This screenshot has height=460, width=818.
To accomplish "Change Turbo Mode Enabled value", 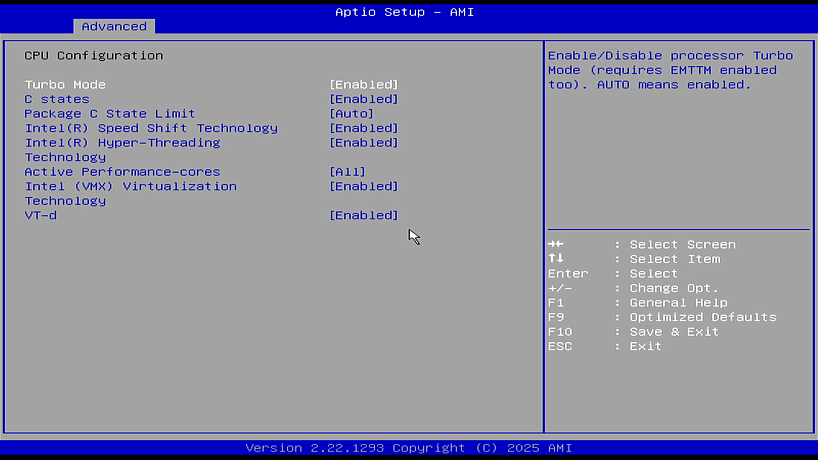I will (364, 84).
